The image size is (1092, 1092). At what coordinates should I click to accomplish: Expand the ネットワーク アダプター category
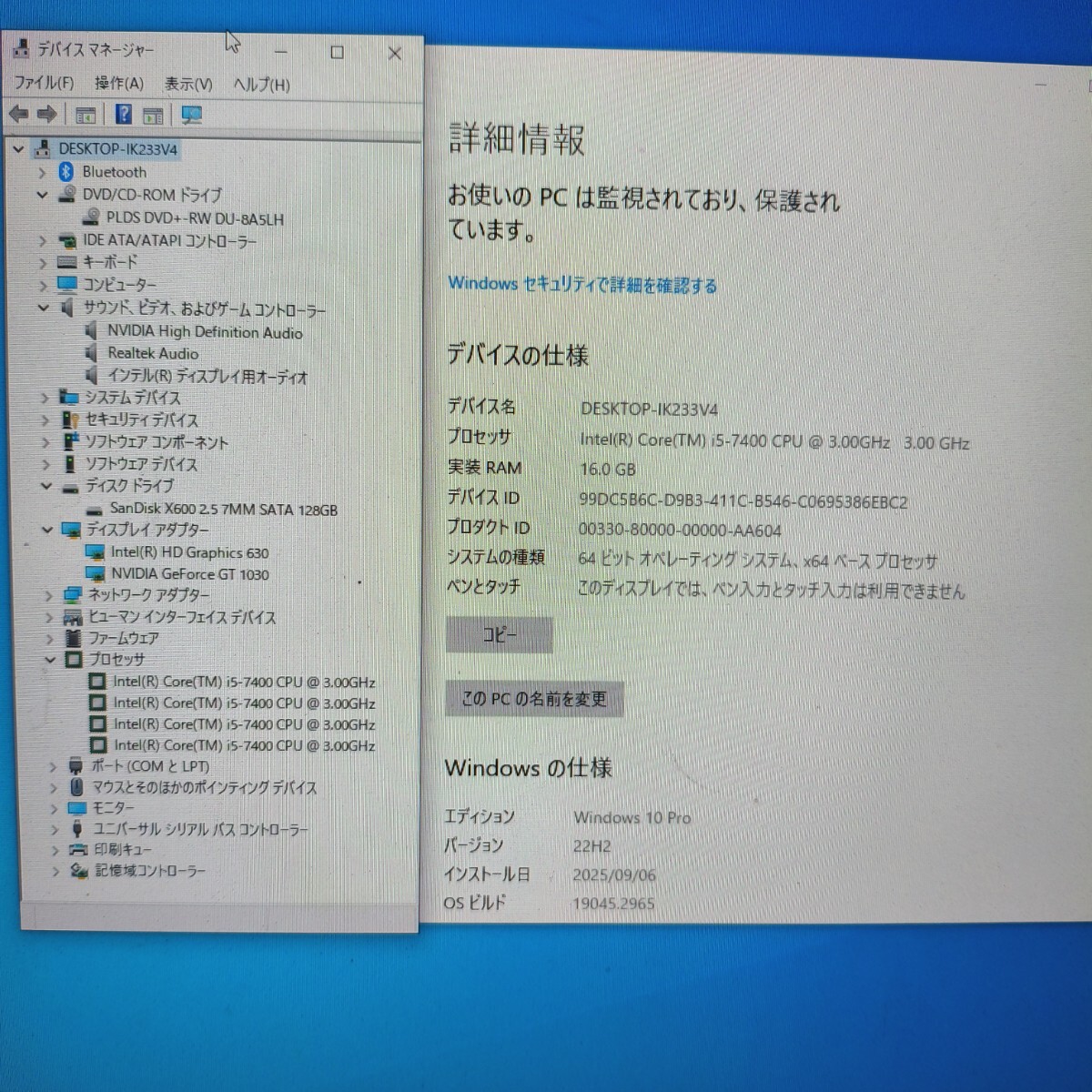(x=48, y=596)
